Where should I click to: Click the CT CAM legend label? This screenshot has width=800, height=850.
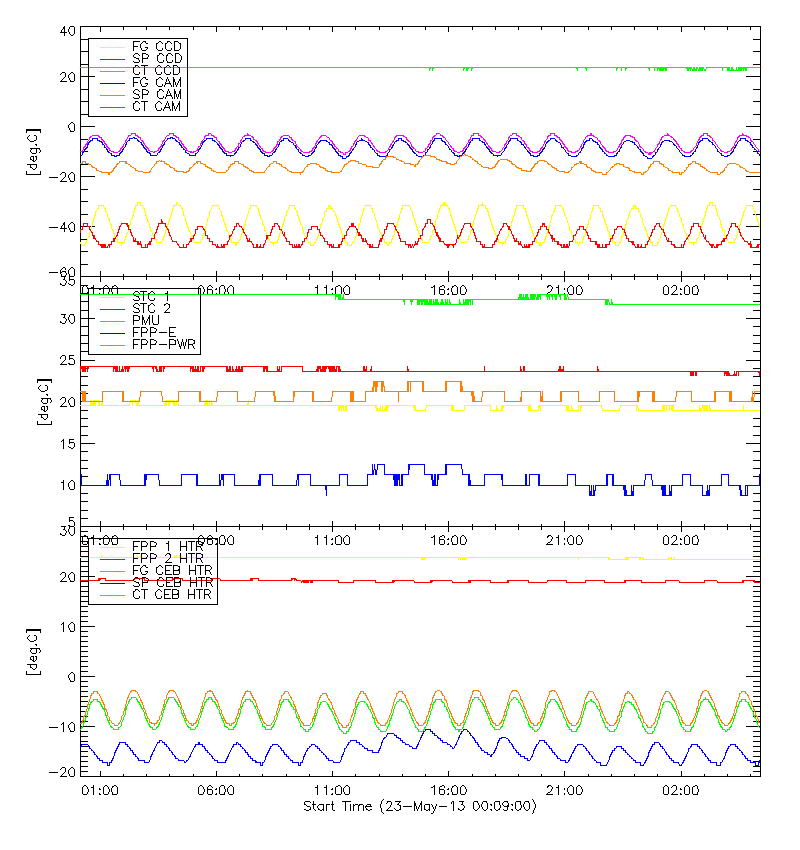(156, 106)
